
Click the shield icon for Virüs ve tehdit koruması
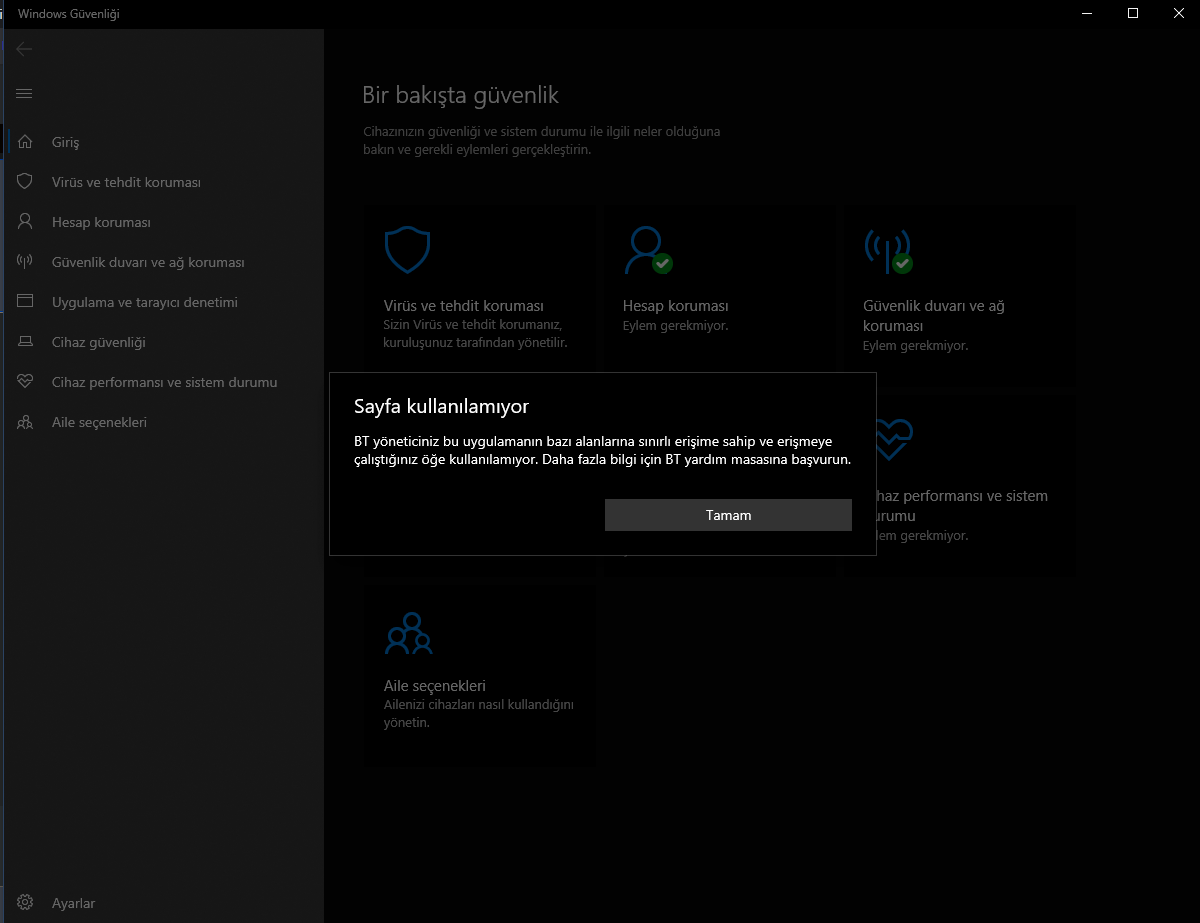[25, 182]
